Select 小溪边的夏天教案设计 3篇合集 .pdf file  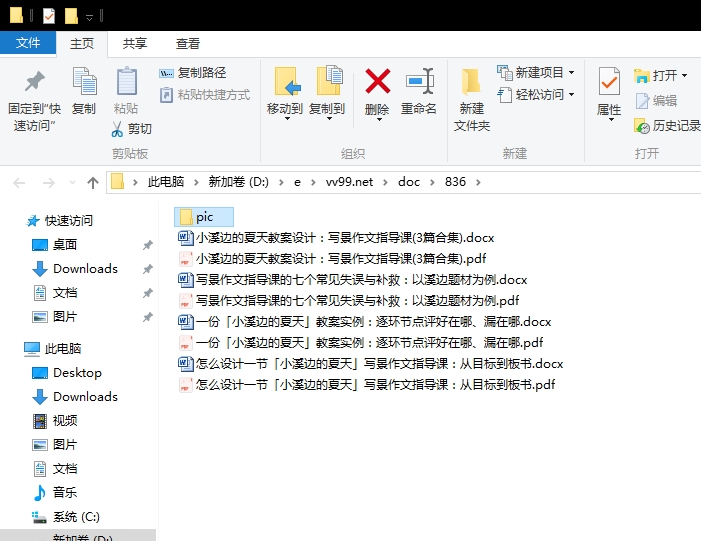point(332,258)
